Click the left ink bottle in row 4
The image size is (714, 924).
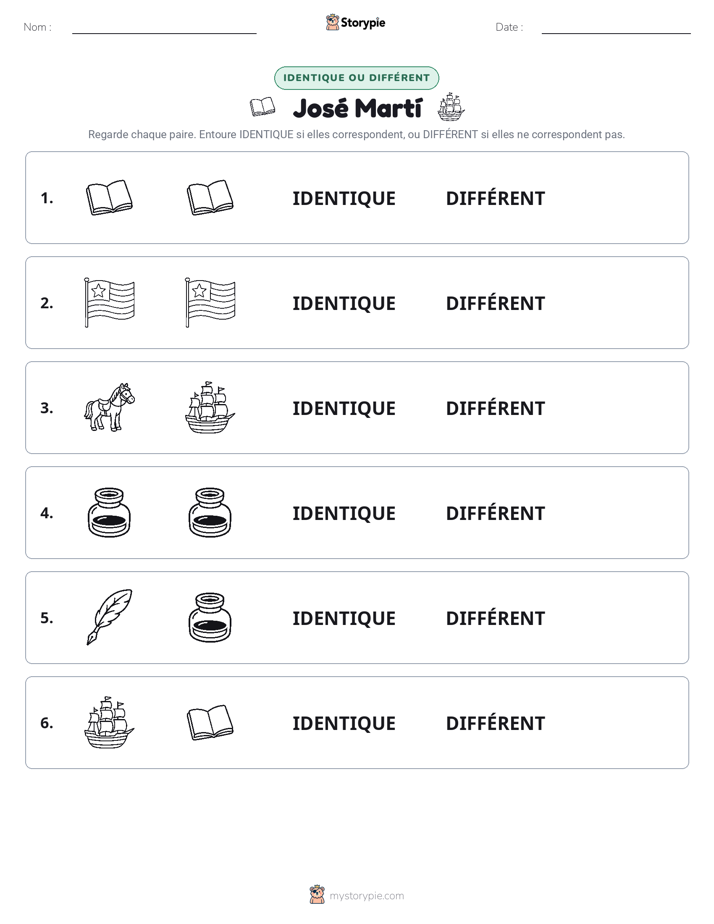tap(109, 512)
